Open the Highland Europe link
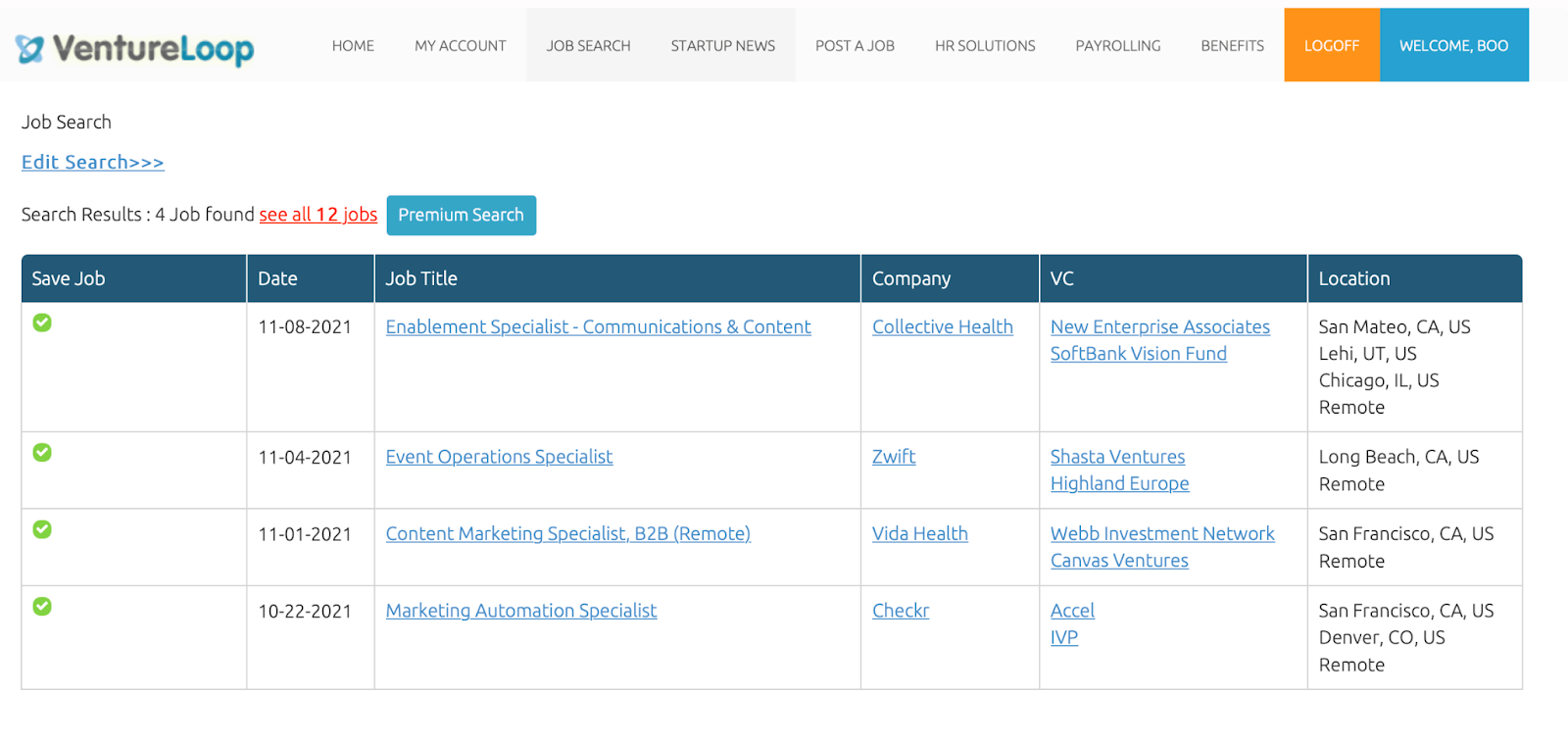The height and width of the screenshot is (743, 1568). coord(1120,483)
